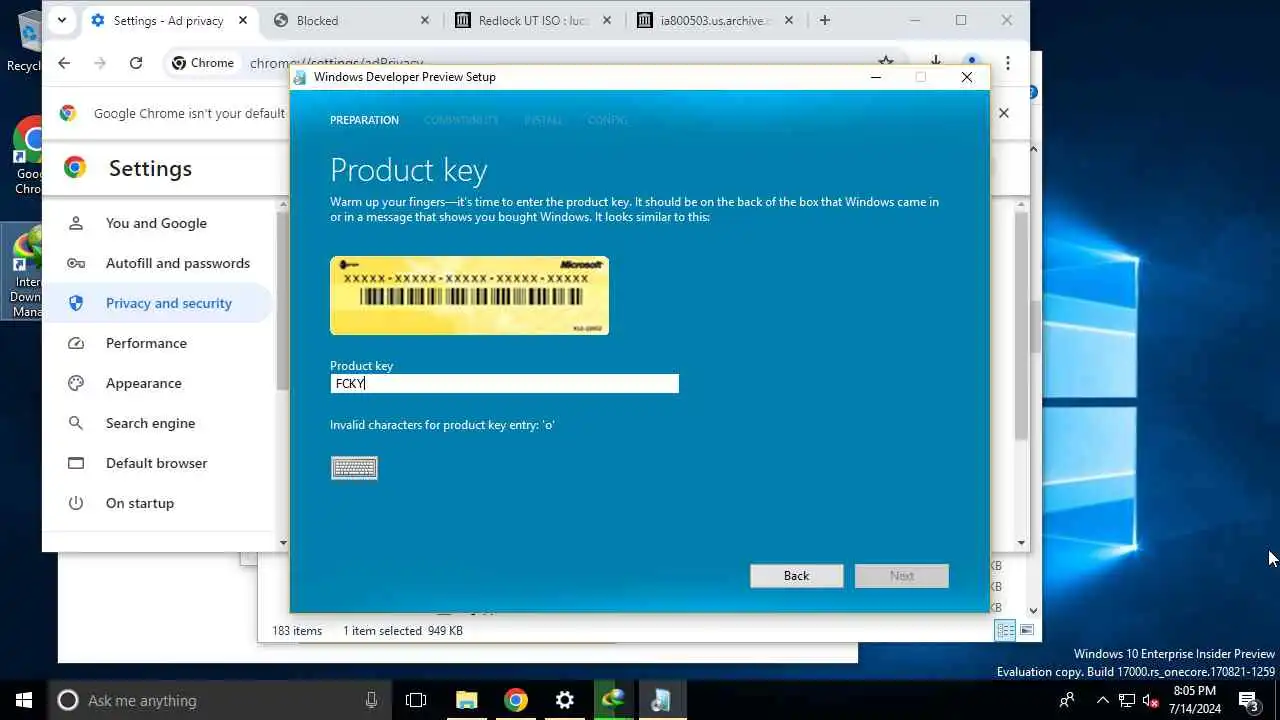Viewport: 1280px width, 720px height.
Task: Open the Chrome three-dot menu
Action: (x=1008, y=63)
